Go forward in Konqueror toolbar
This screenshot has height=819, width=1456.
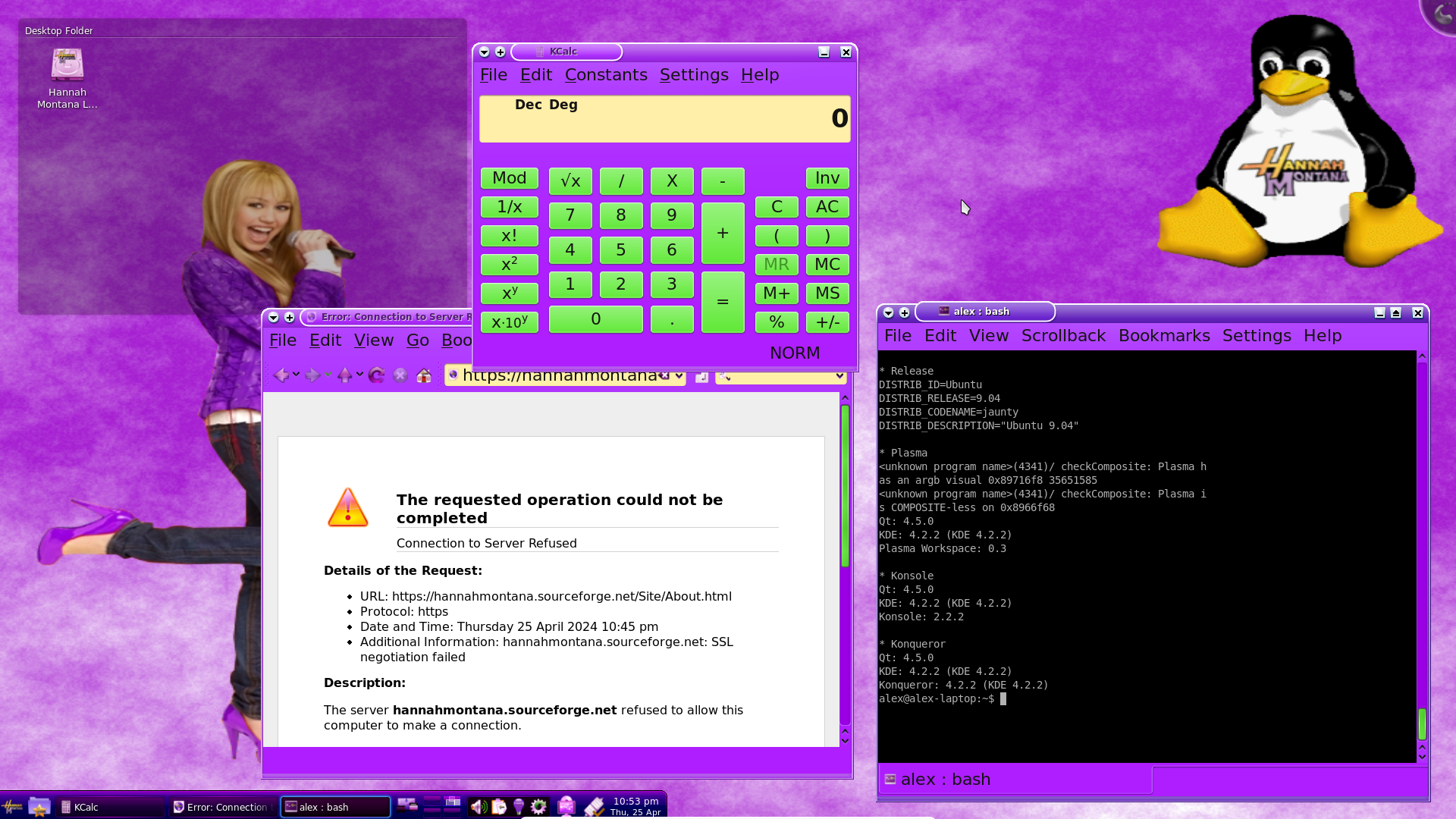[312, 375]
